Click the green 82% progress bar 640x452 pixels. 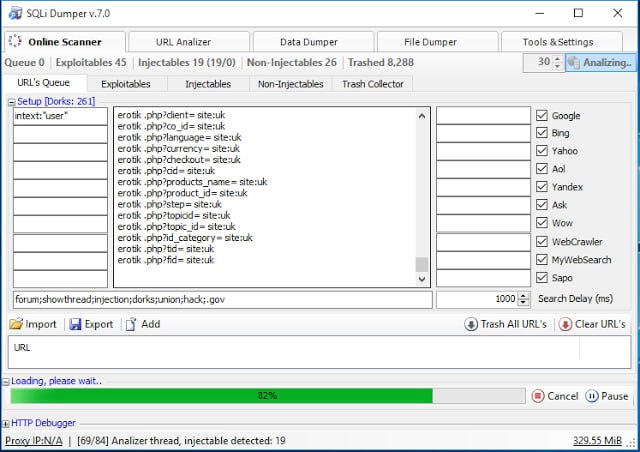click(x=220, y=396)
